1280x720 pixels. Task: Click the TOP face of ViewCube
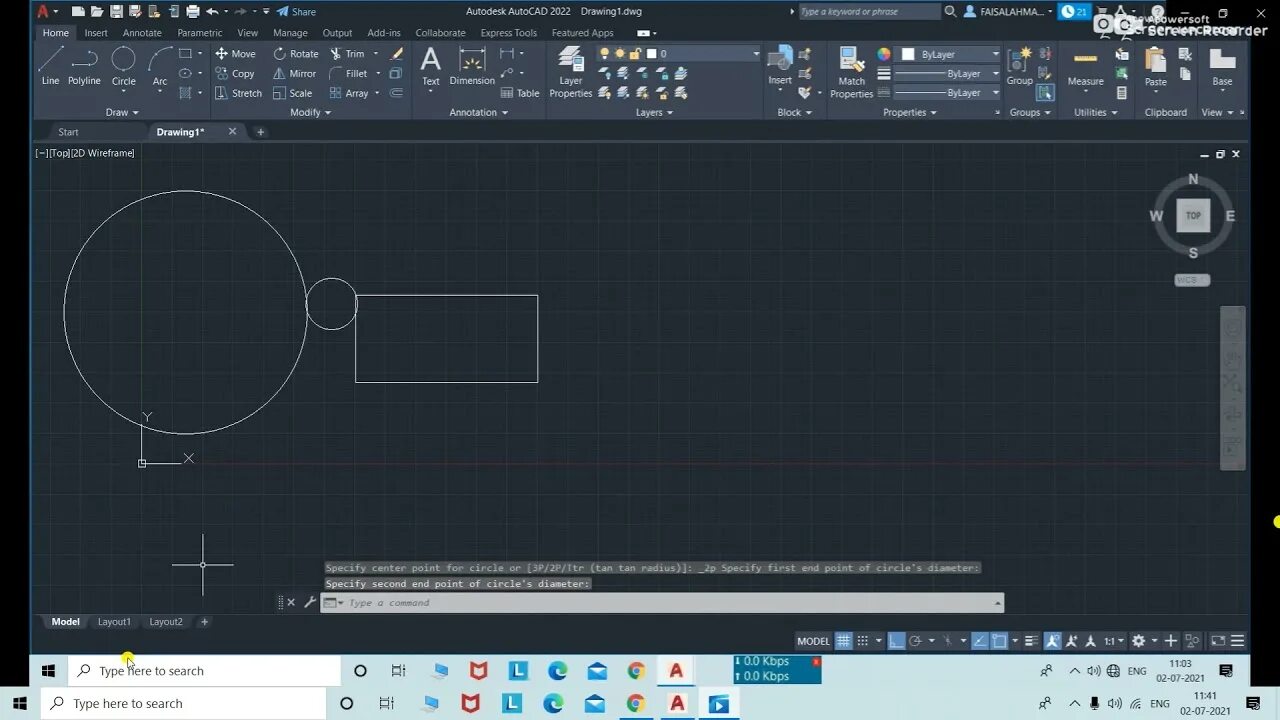[x=1193, y=215]
